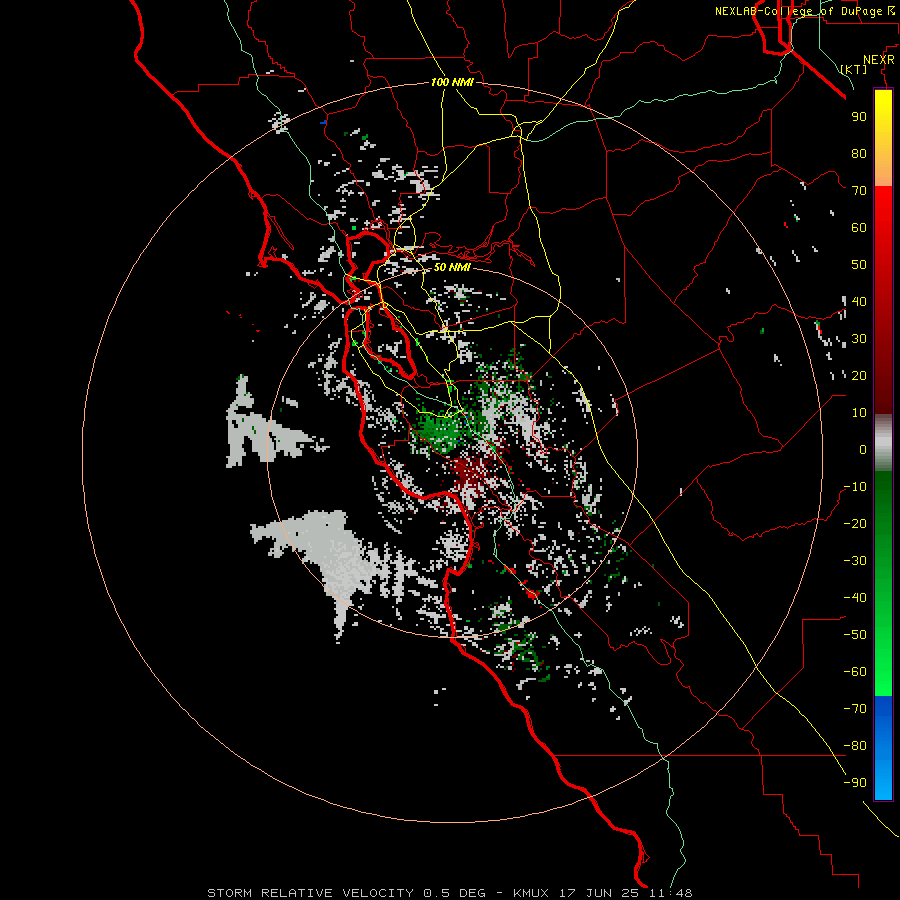Click the 0 value on velocity scale
Screen dimensions: 900x900
point(863,449)
